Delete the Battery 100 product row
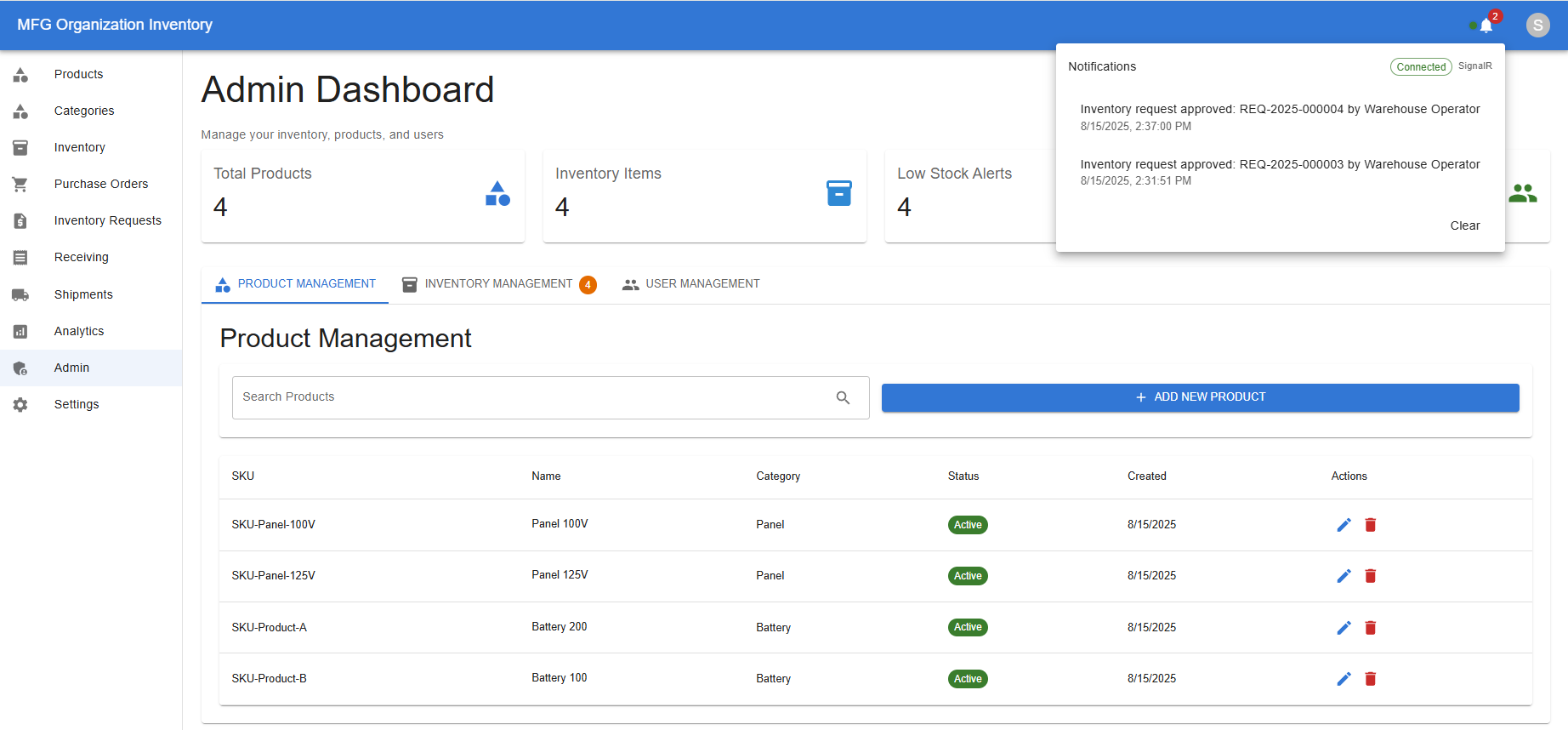This screenshot has width=1568, height=730. (x=1370, y=679)
